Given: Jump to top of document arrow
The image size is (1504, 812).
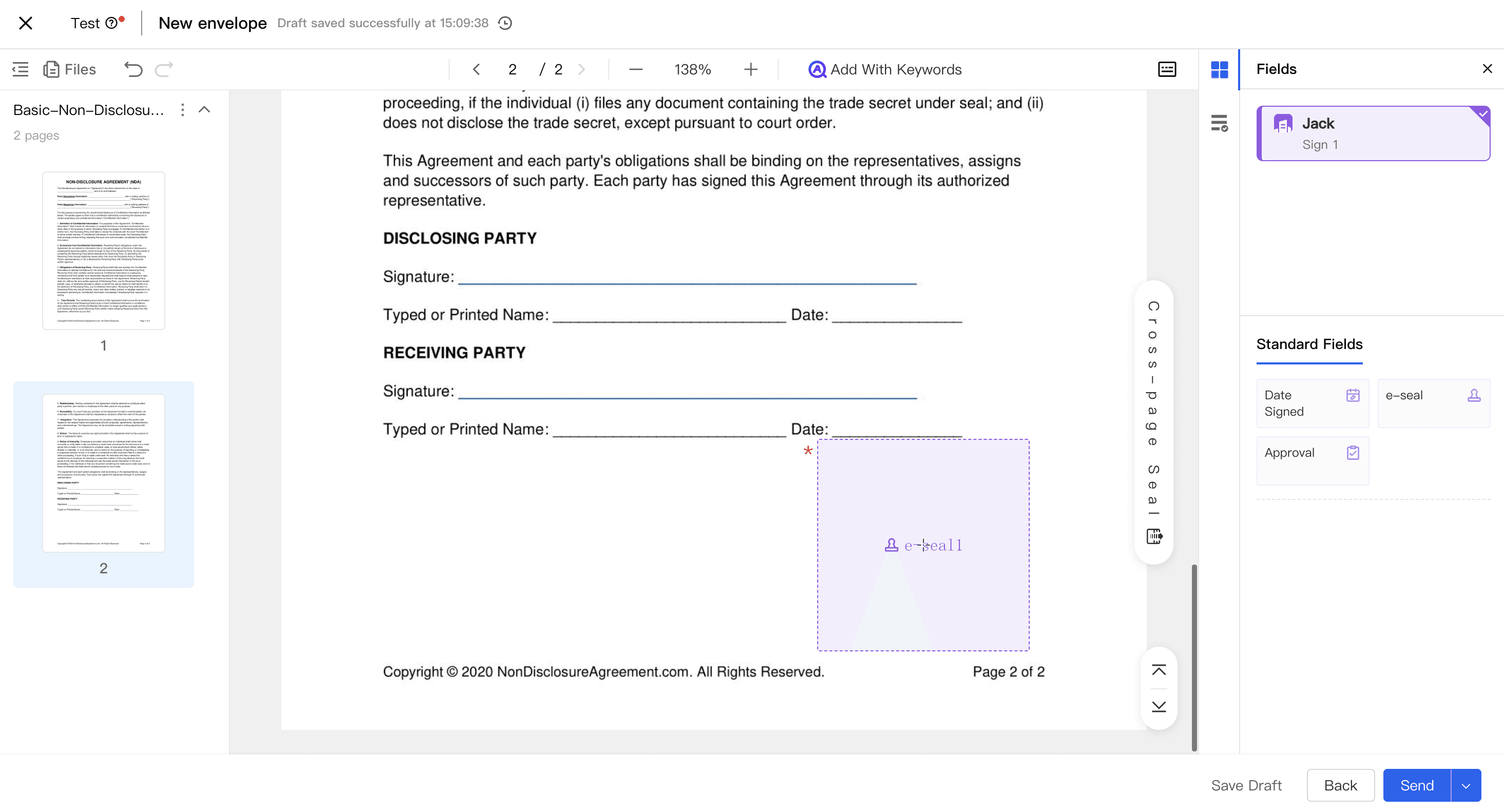Looking at the screenshot, I should 1159,669.
